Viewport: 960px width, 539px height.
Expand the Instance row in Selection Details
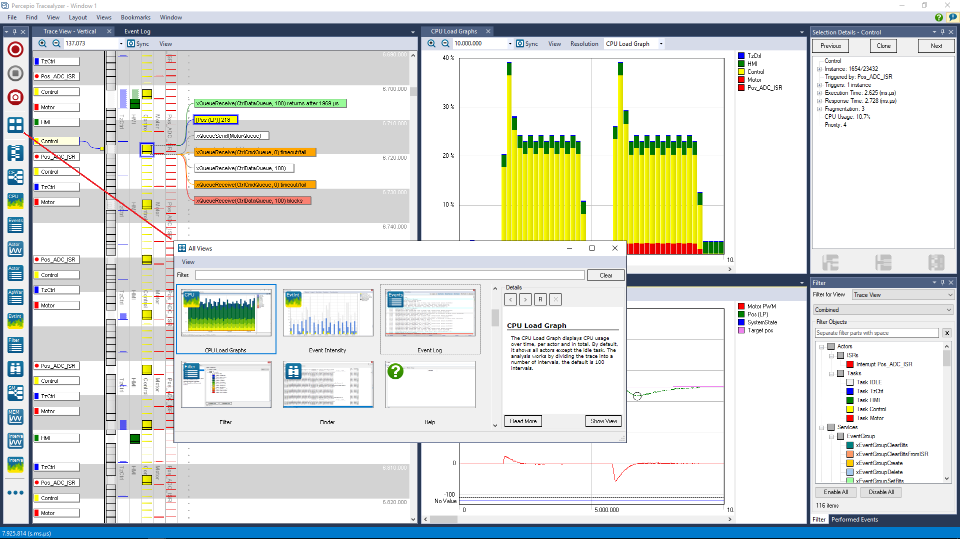[819, 69]
